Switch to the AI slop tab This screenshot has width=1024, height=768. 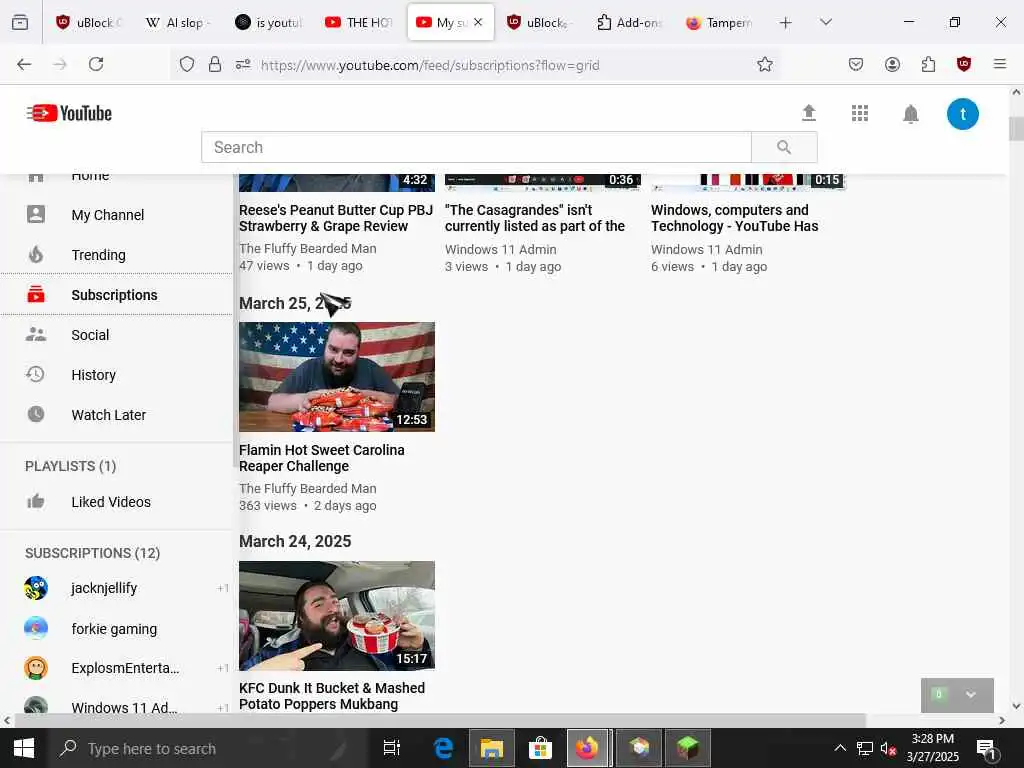(x=176, y=22)
